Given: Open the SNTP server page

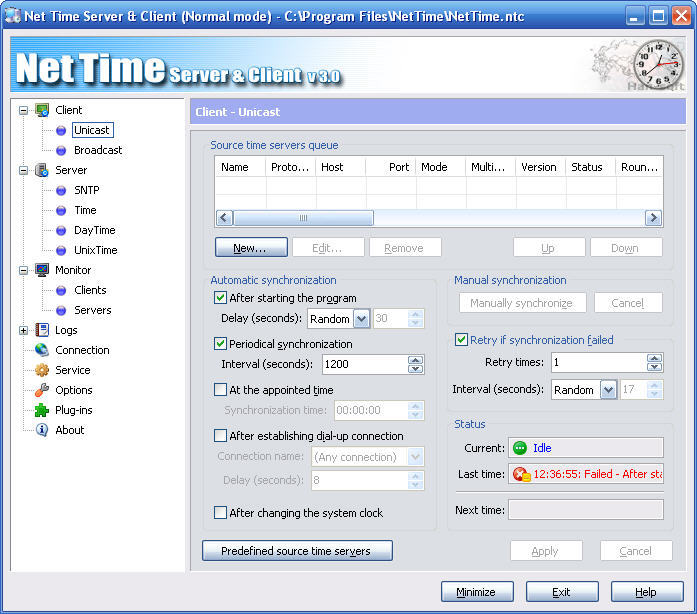Looking at the screenshot, I should point(87,190).
